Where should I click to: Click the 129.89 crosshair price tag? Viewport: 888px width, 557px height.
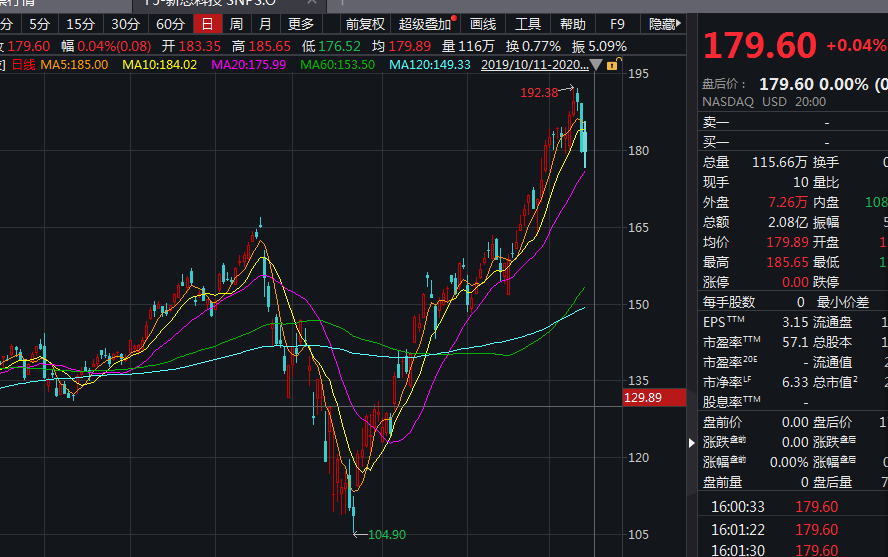point(654,397)
